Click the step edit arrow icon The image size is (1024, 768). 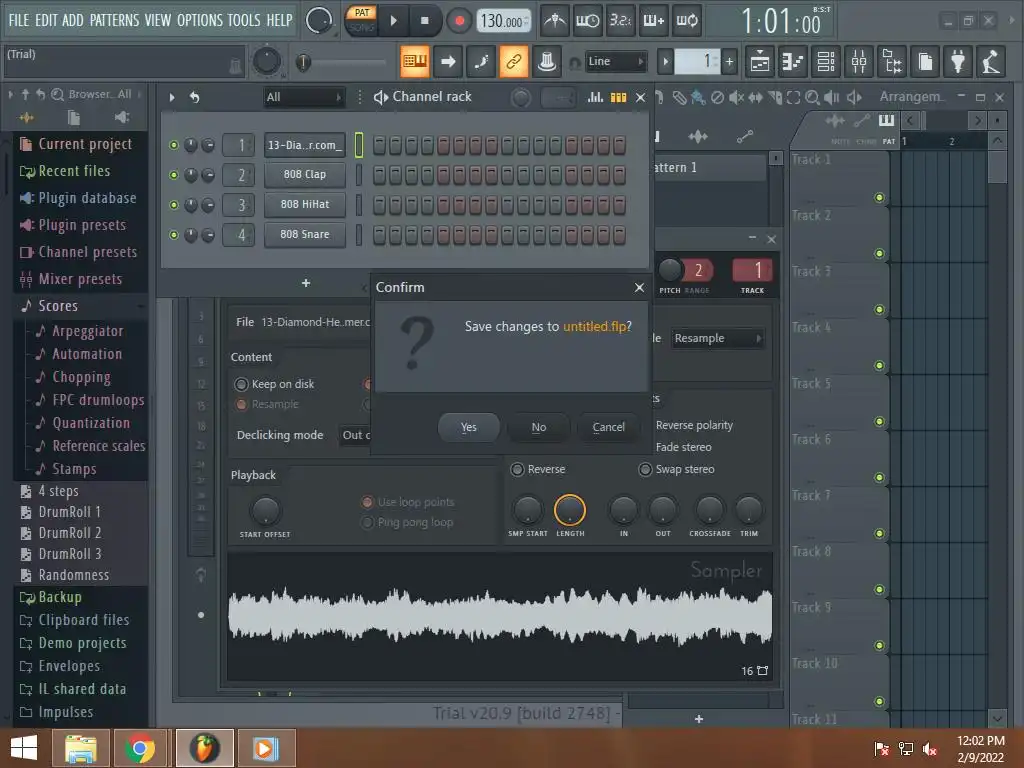click(x=448, y=61)
